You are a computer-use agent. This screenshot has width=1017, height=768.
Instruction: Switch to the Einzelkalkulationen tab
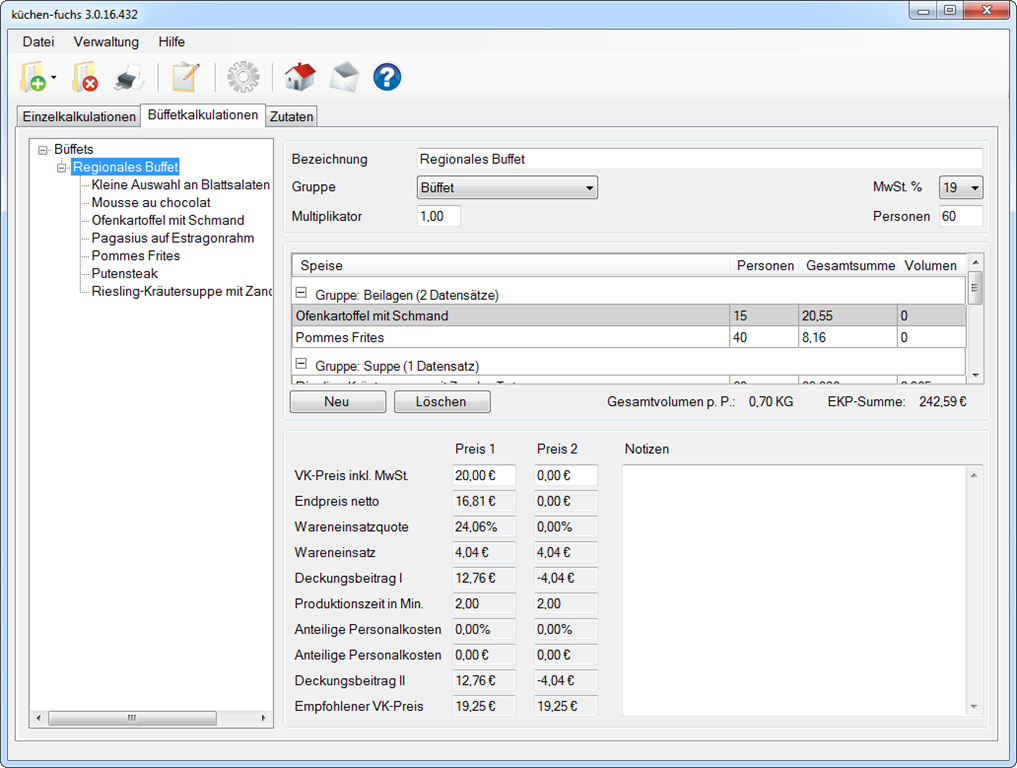coord(79,117)
